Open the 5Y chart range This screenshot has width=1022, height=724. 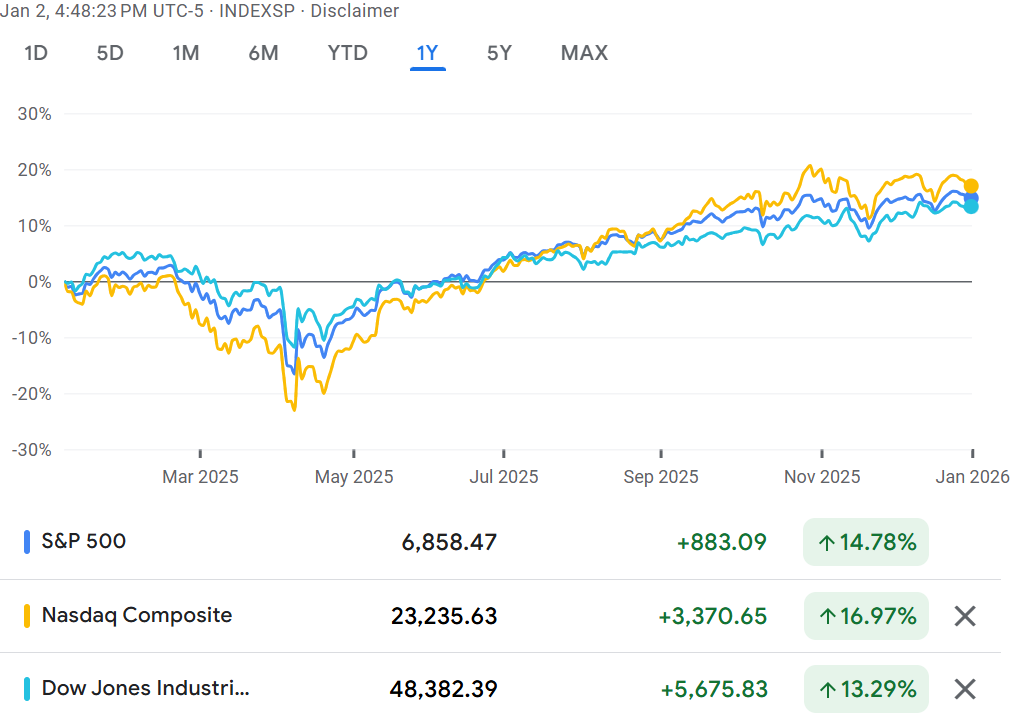point(499,53)
